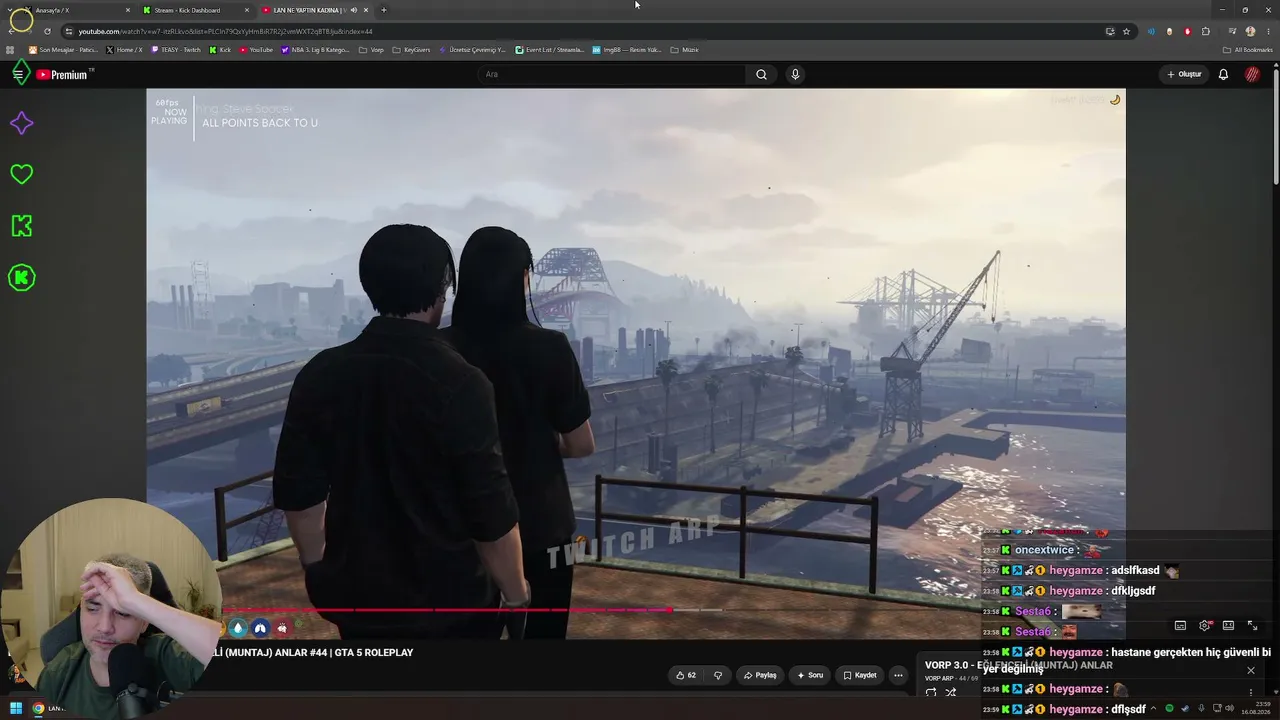
Task: Open the TEASY - Twitch bookmark
Action: tap(176, 50)
